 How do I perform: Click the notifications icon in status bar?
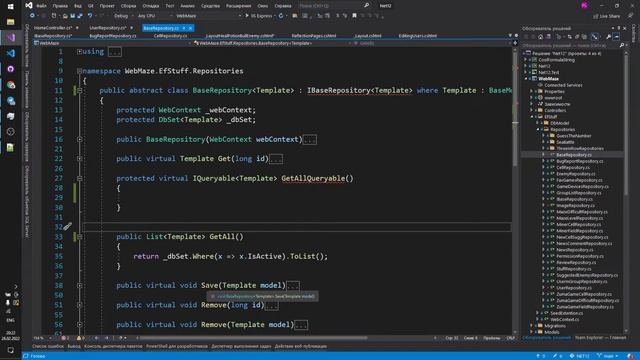tap(631, 356)
